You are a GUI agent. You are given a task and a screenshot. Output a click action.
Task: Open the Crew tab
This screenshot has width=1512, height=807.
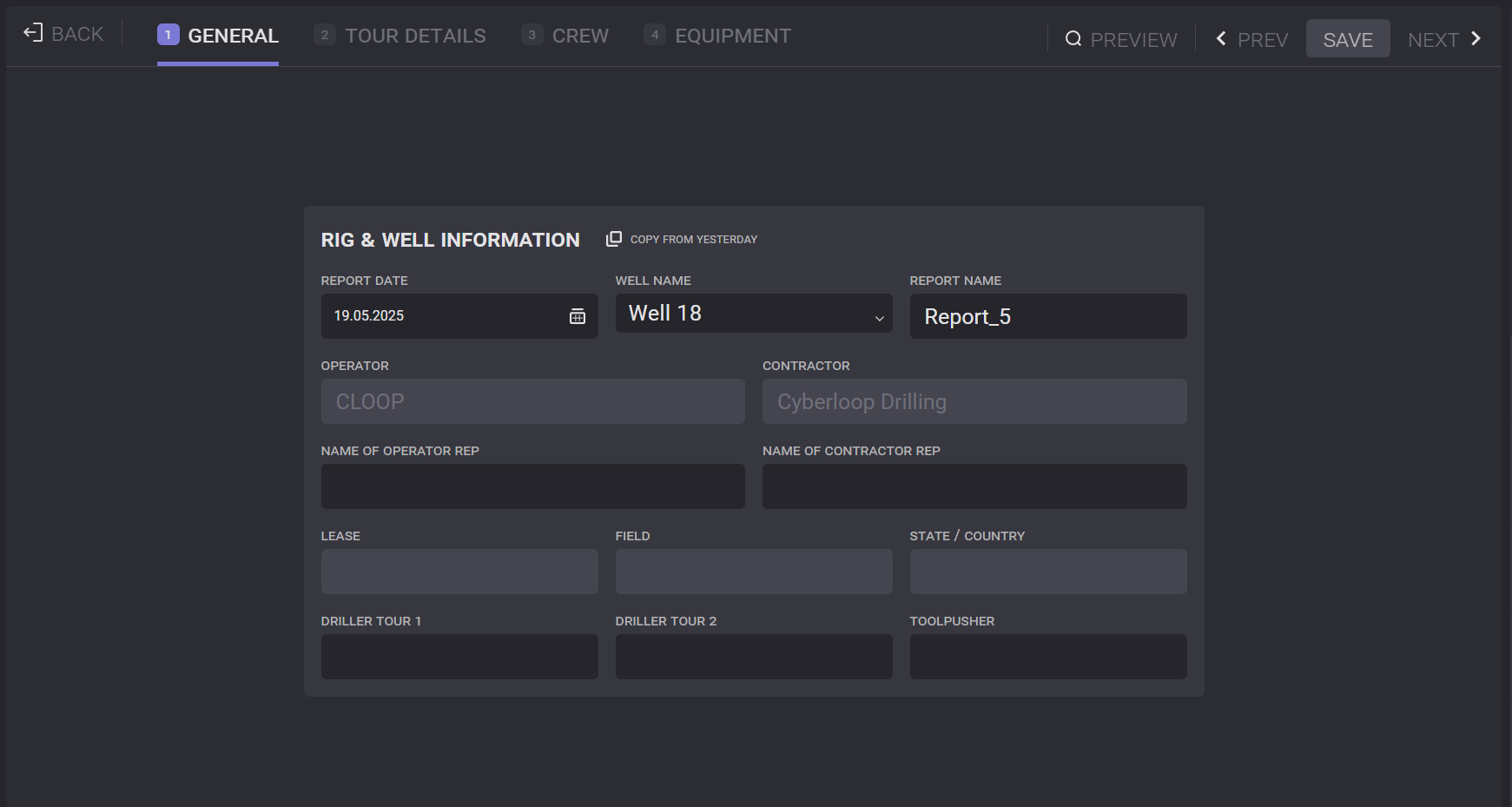[x=565, y=36]
